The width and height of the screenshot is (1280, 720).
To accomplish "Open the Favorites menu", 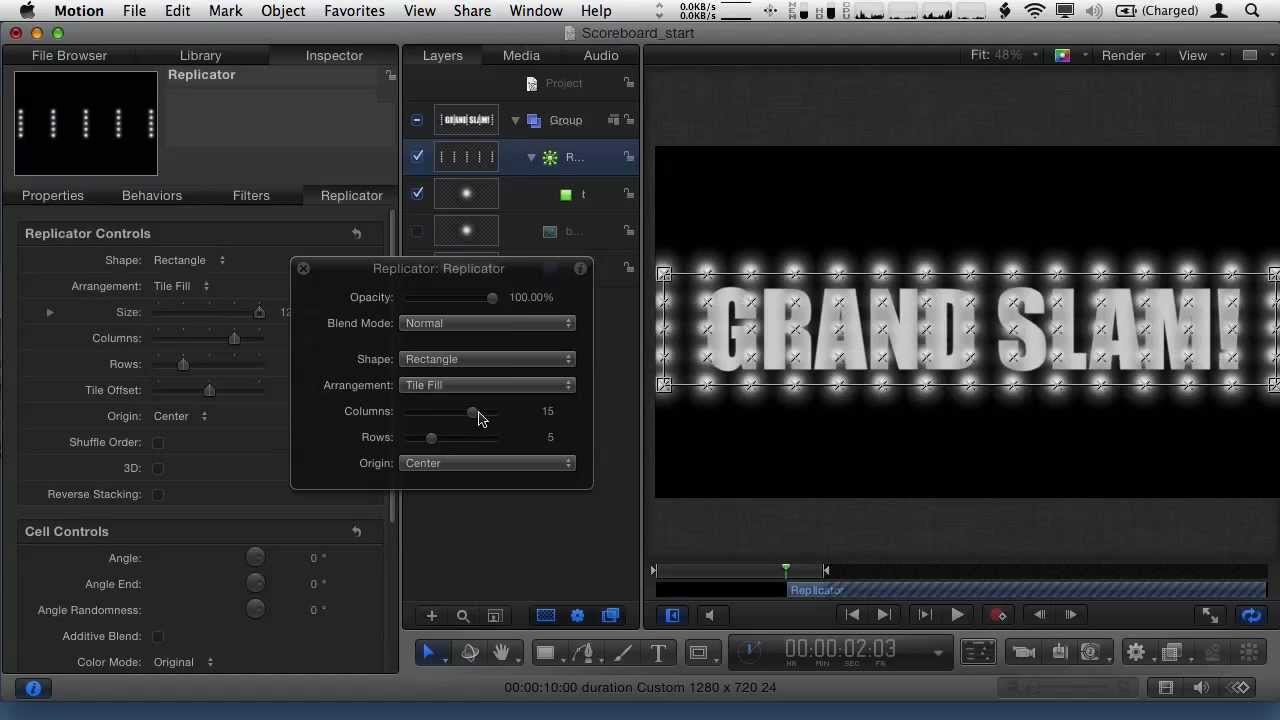I will pos(354,11).
